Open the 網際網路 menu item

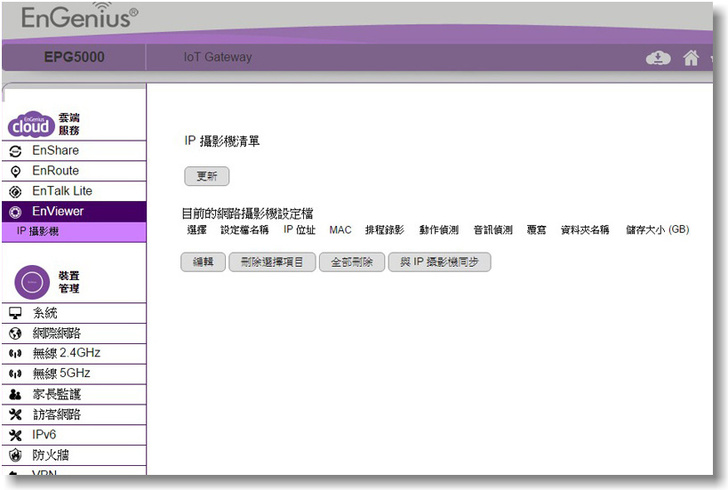point(57,333)
